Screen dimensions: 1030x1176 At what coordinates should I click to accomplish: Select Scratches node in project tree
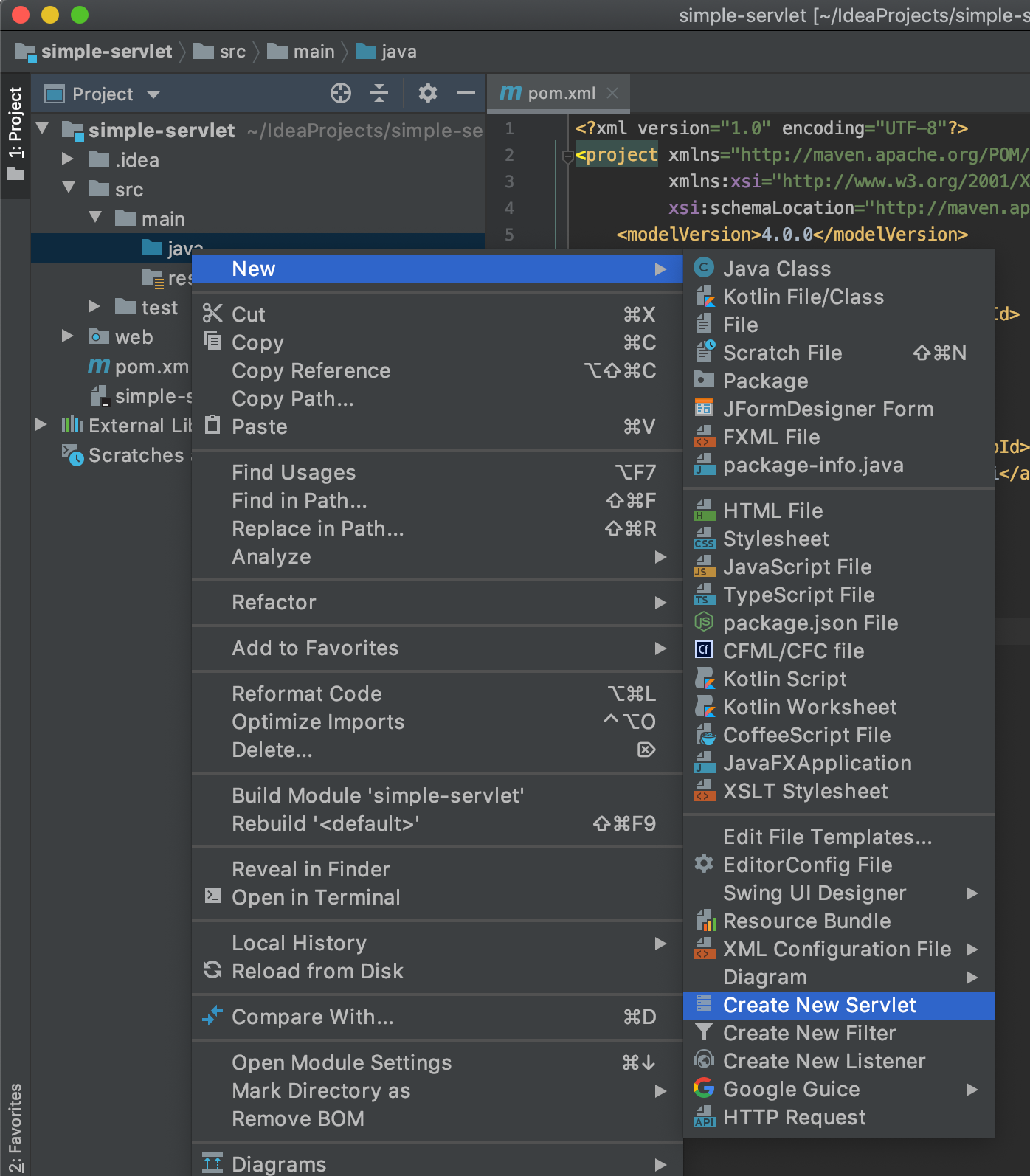[127, 454]
